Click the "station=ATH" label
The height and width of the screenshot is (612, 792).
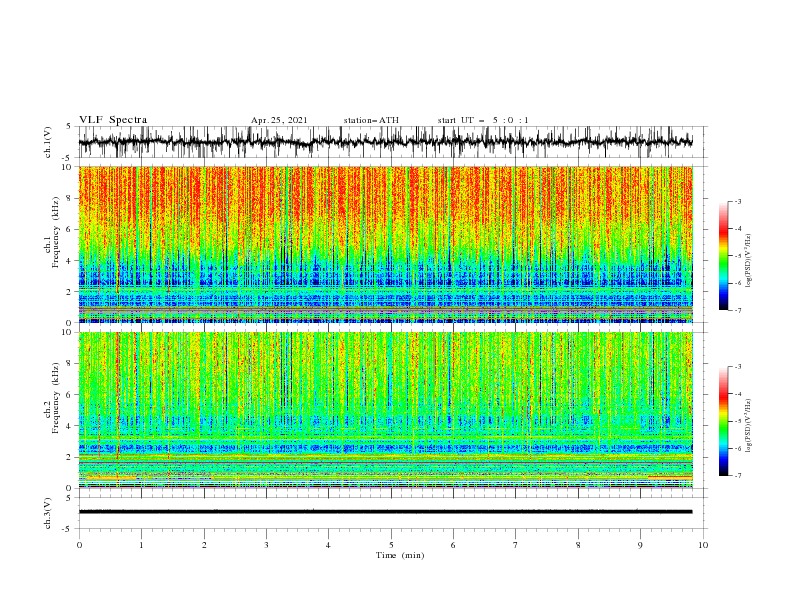[371, 121]
